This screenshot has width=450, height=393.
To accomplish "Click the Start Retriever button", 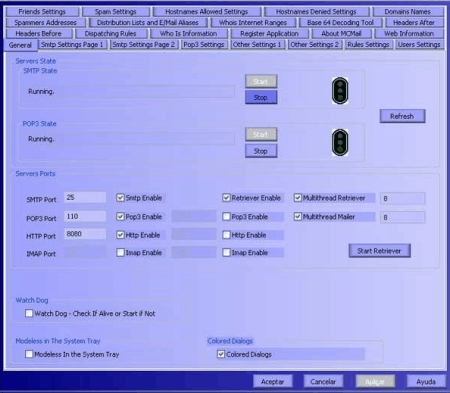I will coord(379,251).
